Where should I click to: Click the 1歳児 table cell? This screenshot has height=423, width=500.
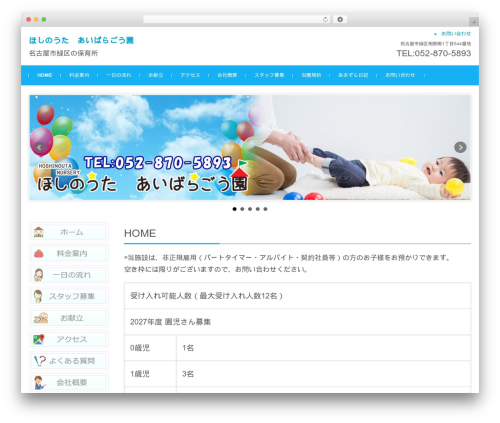click(x=150, y=374)
